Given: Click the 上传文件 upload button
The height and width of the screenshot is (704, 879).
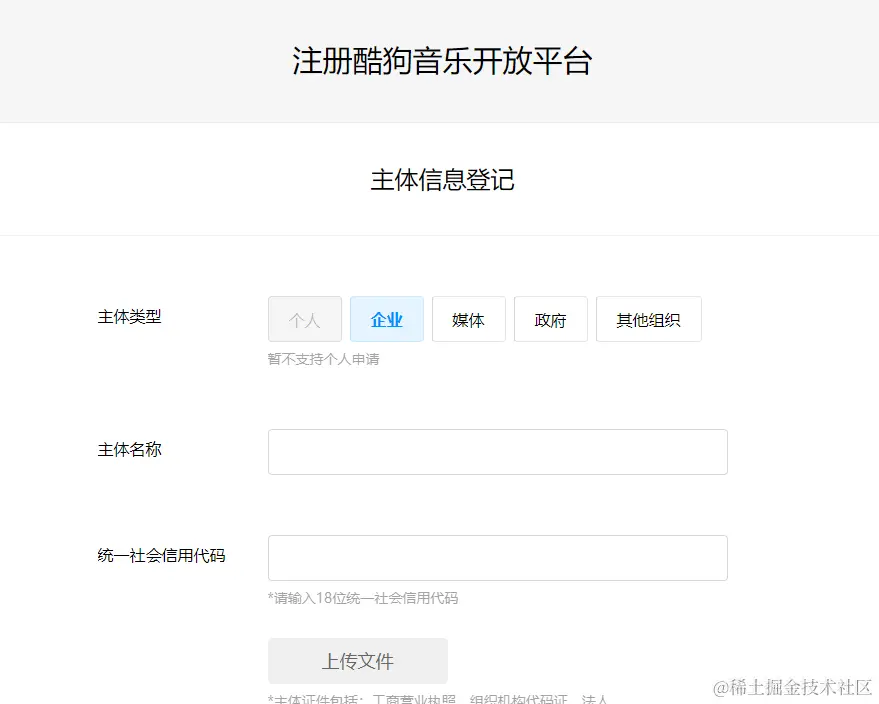Looking at the screenshot, I should [357, 660].
